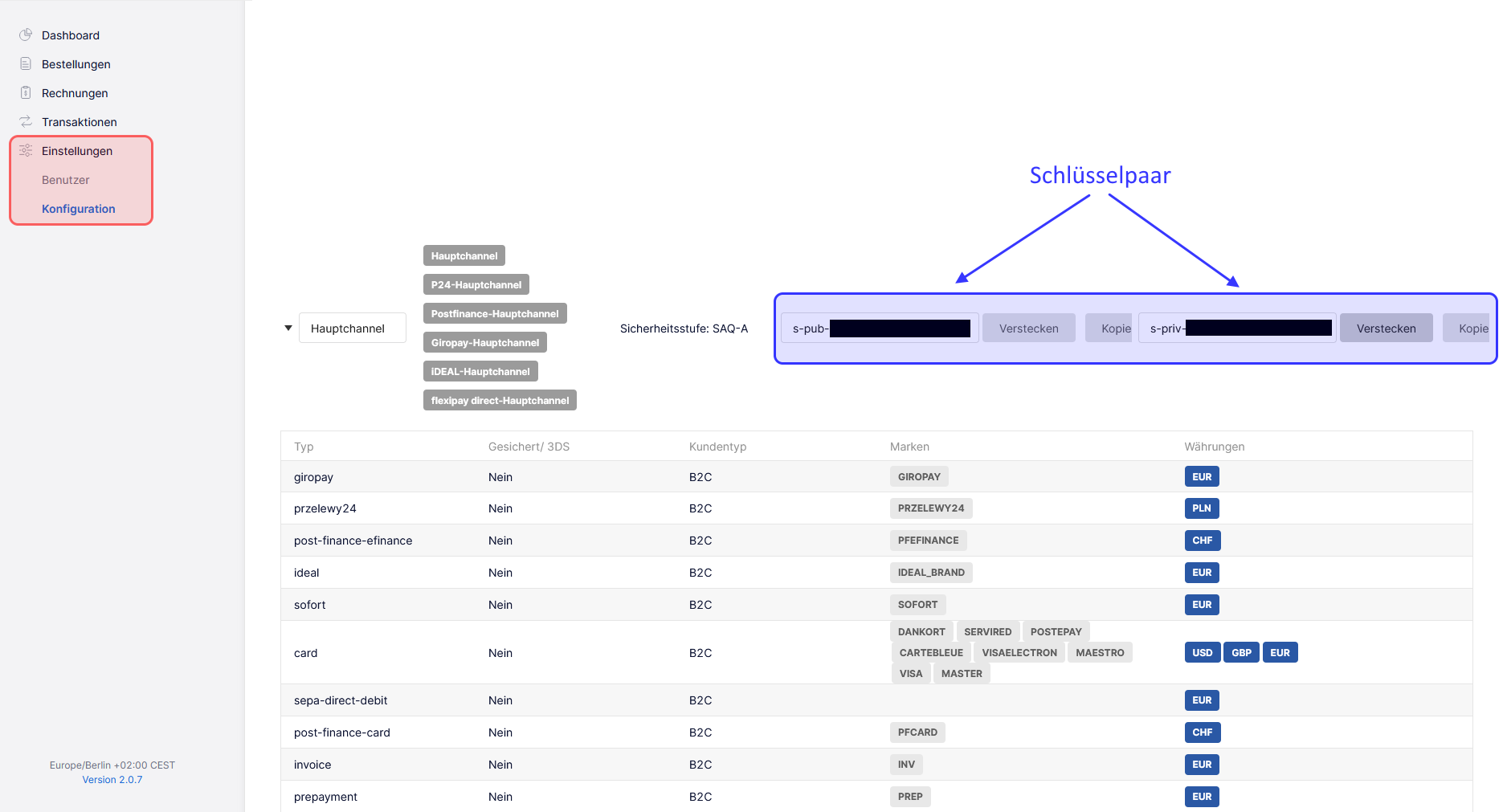Open Bestellungen via its document icon

[27, 63]
